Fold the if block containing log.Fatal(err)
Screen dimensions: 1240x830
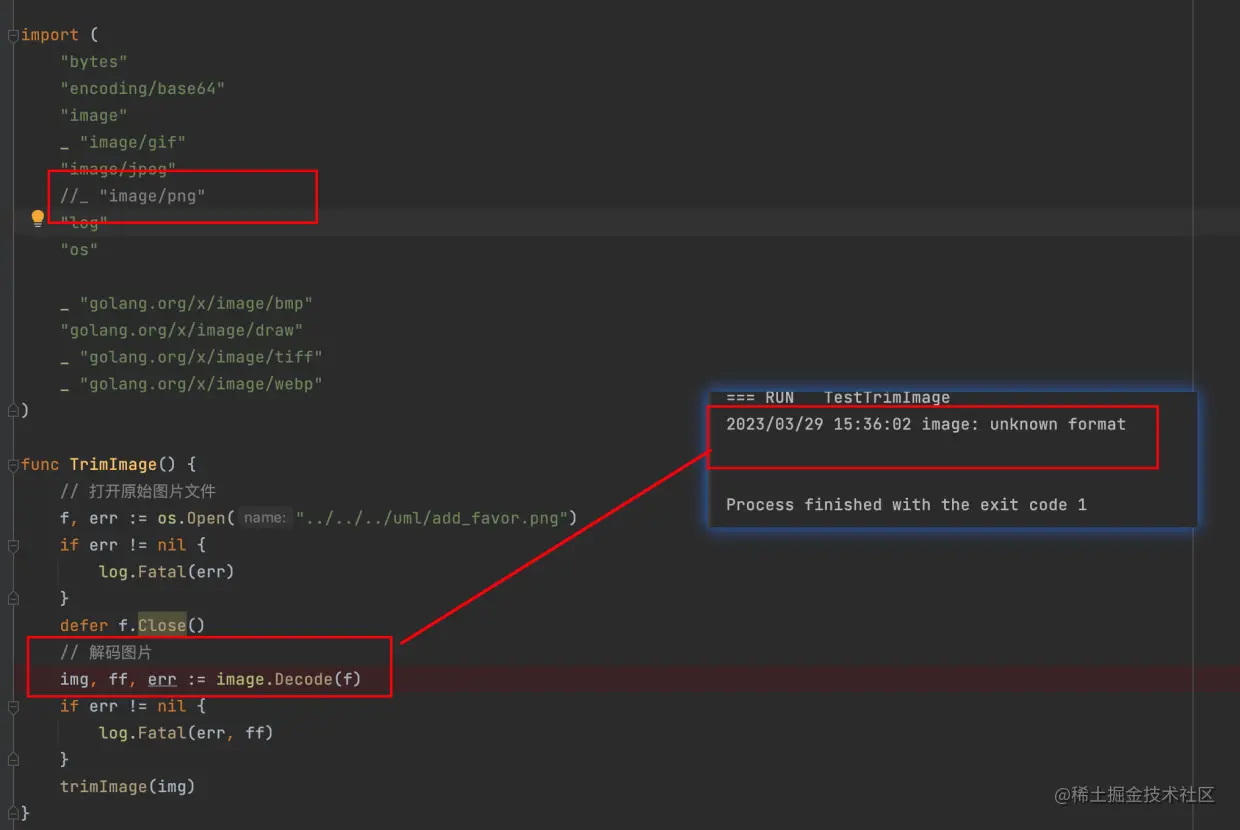coord(12,546)
